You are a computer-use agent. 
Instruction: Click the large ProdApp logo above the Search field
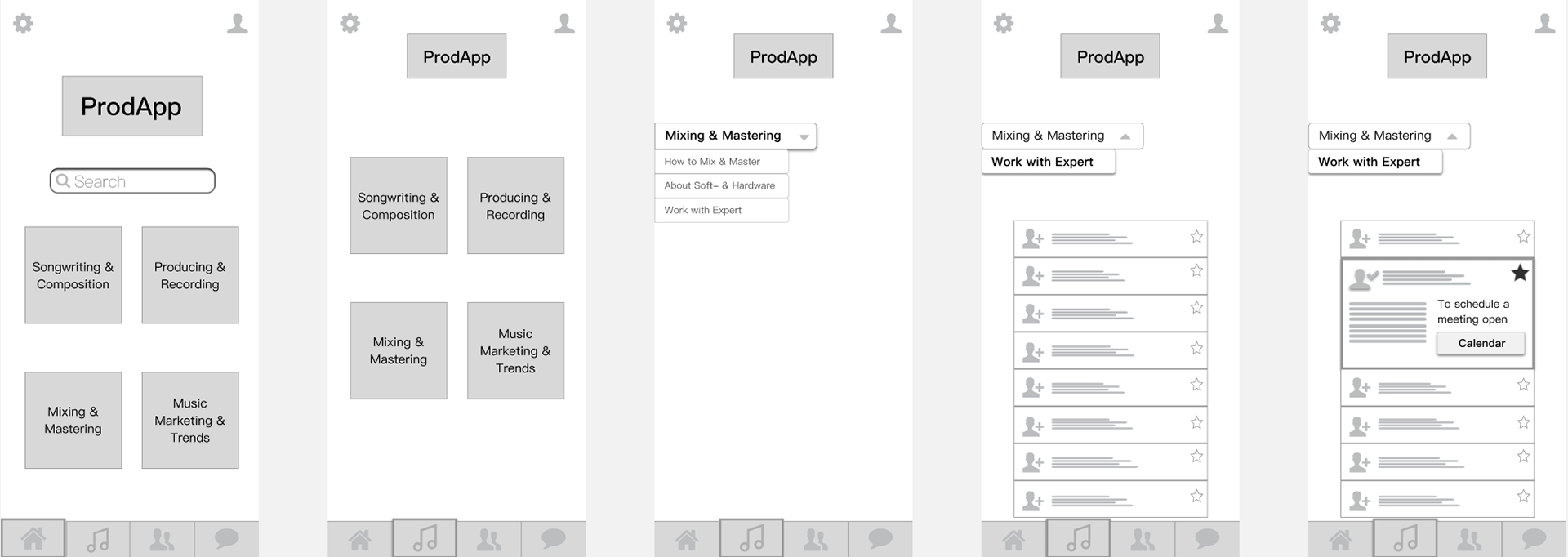(131, 106)
